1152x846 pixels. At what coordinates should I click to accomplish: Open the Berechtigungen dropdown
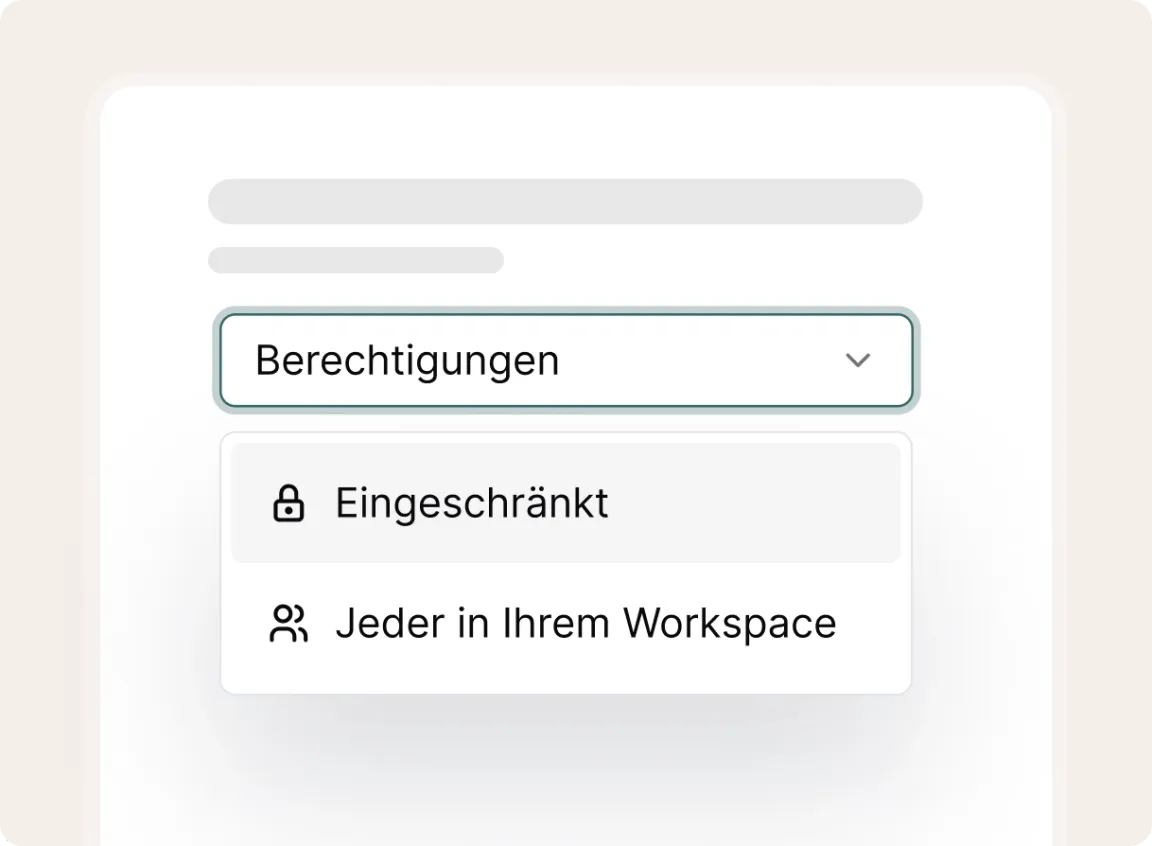566,360
